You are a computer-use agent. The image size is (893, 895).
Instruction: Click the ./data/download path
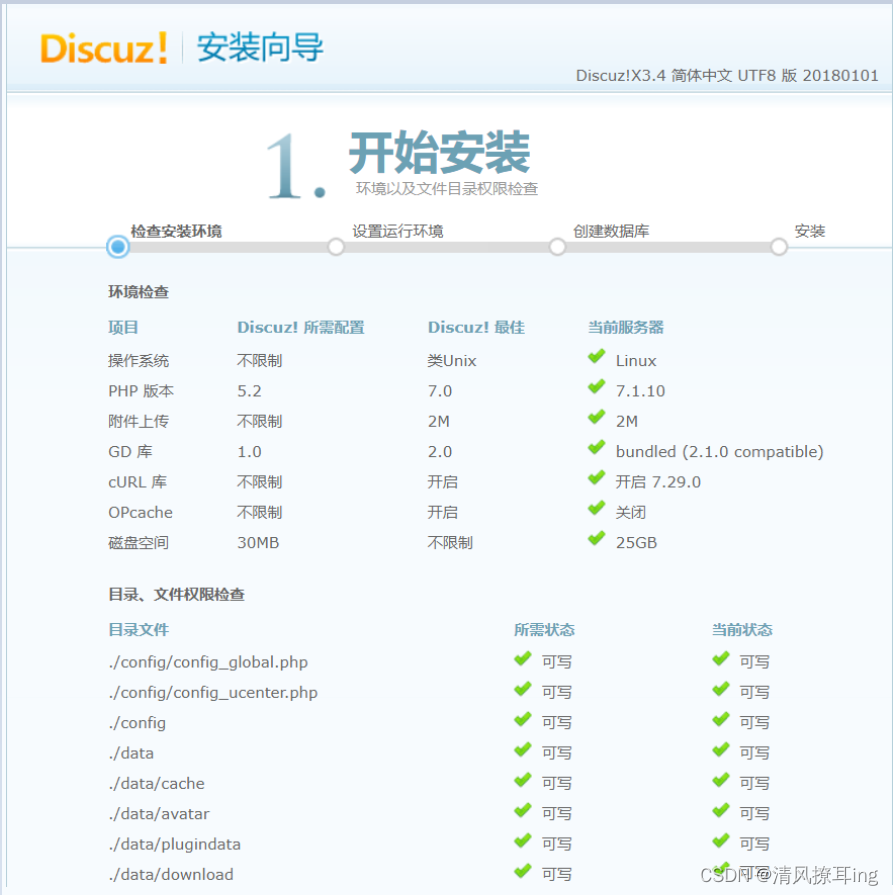coord(171,874)
